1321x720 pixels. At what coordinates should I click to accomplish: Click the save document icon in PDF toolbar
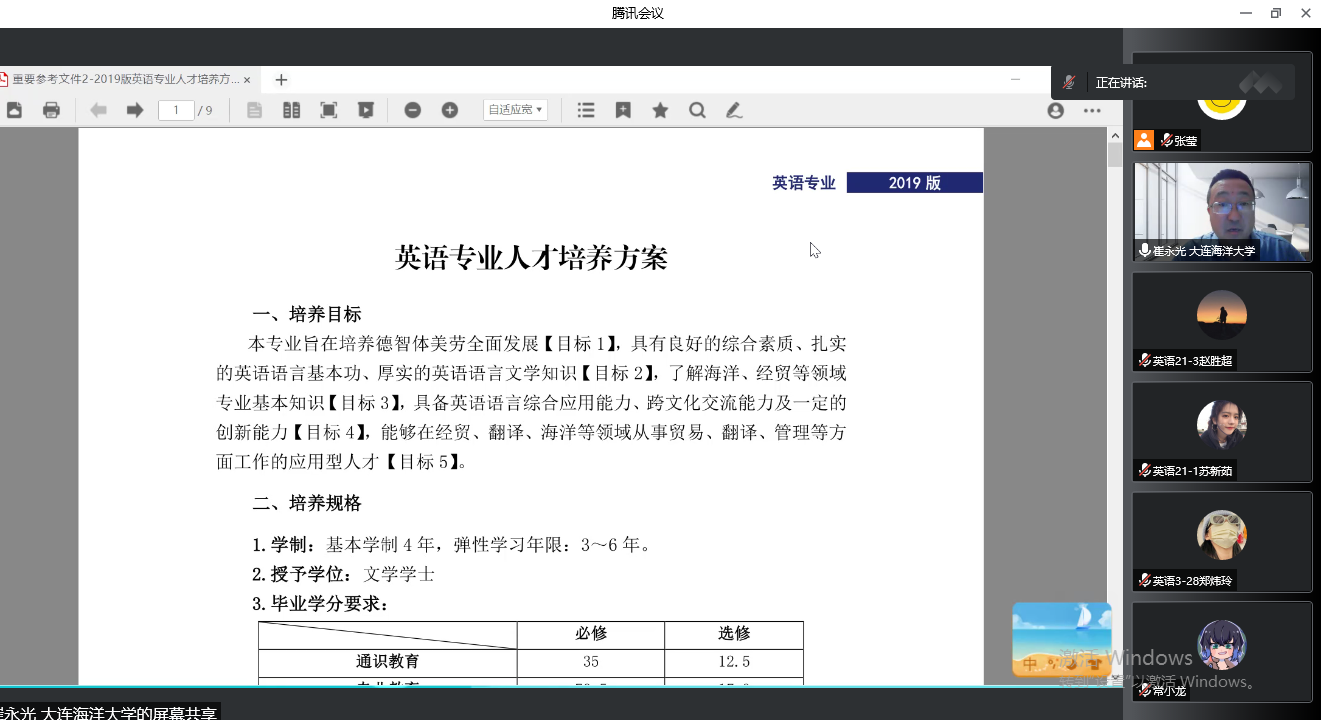(14, 110)
